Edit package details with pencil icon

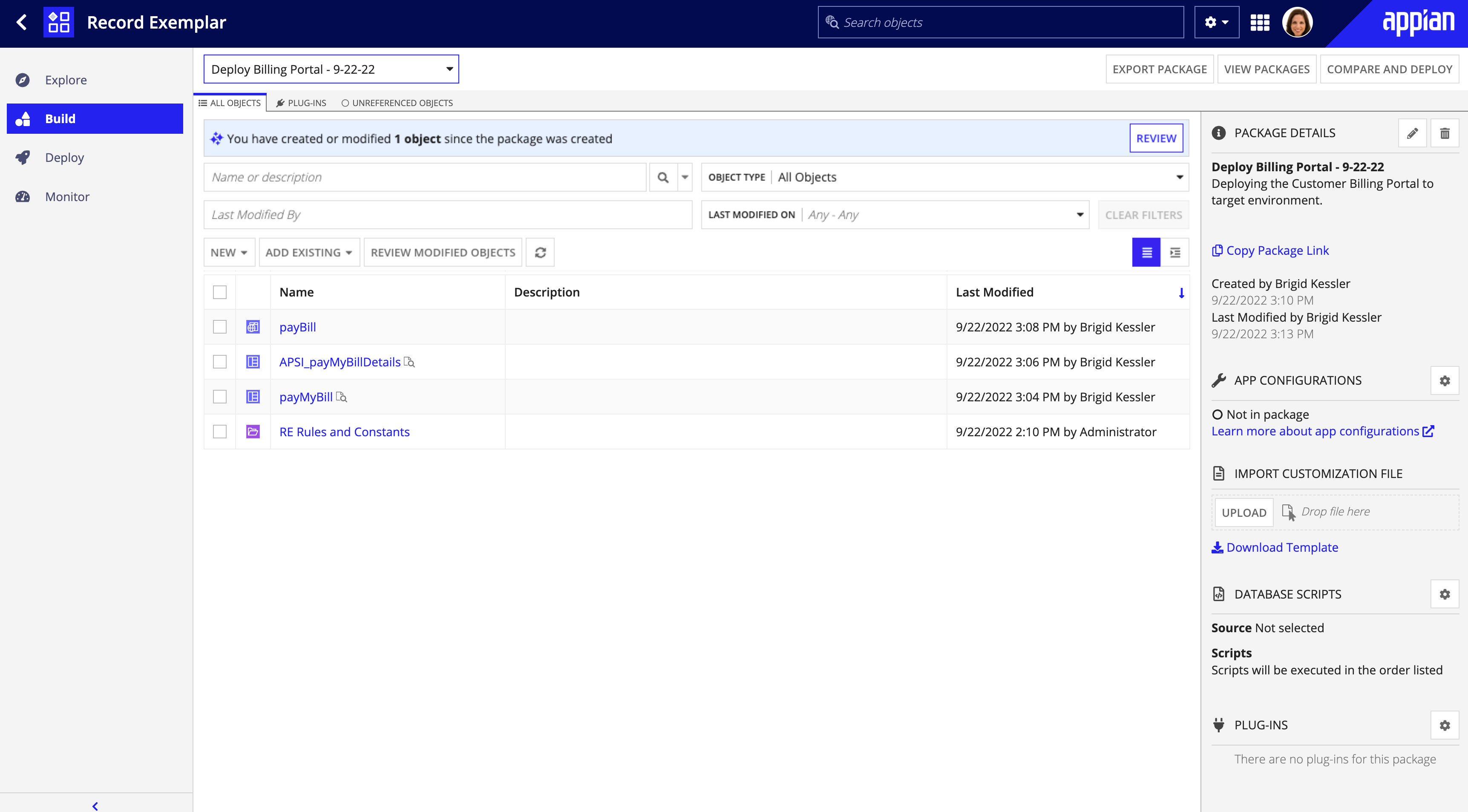pos(1412,133)
